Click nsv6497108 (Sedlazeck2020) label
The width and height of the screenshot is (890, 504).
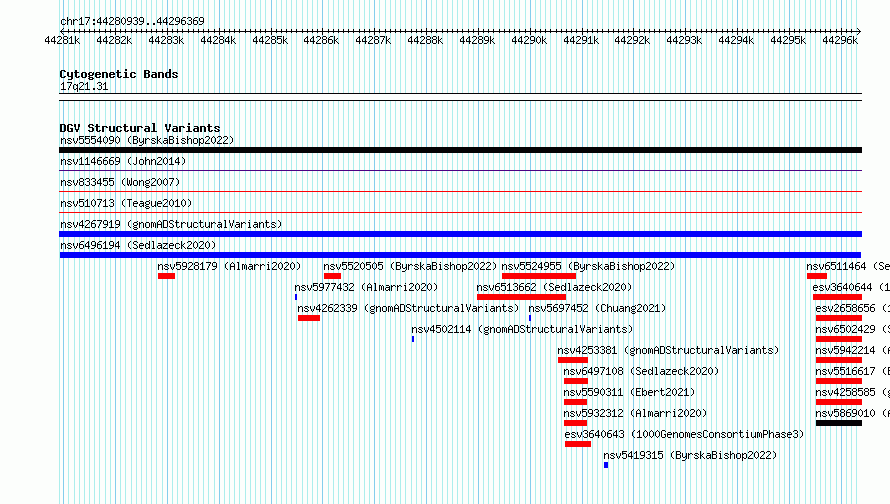[641, 371]
